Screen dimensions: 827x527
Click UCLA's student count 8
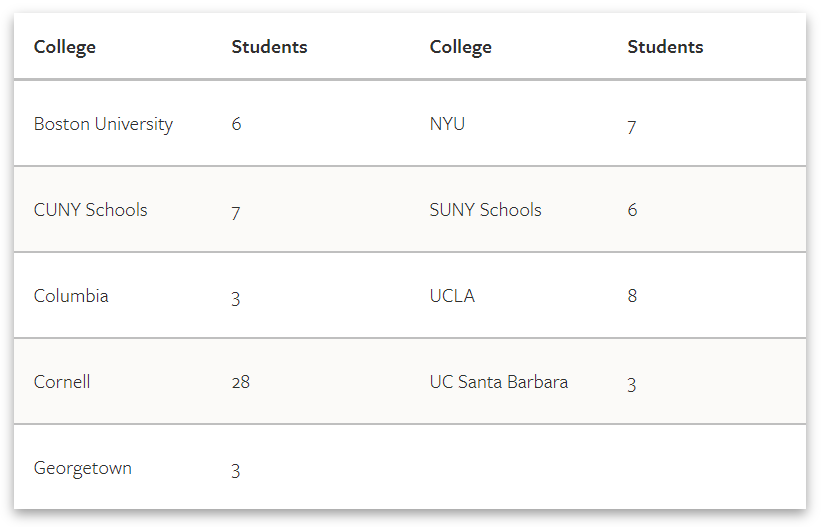click(632, 296)
